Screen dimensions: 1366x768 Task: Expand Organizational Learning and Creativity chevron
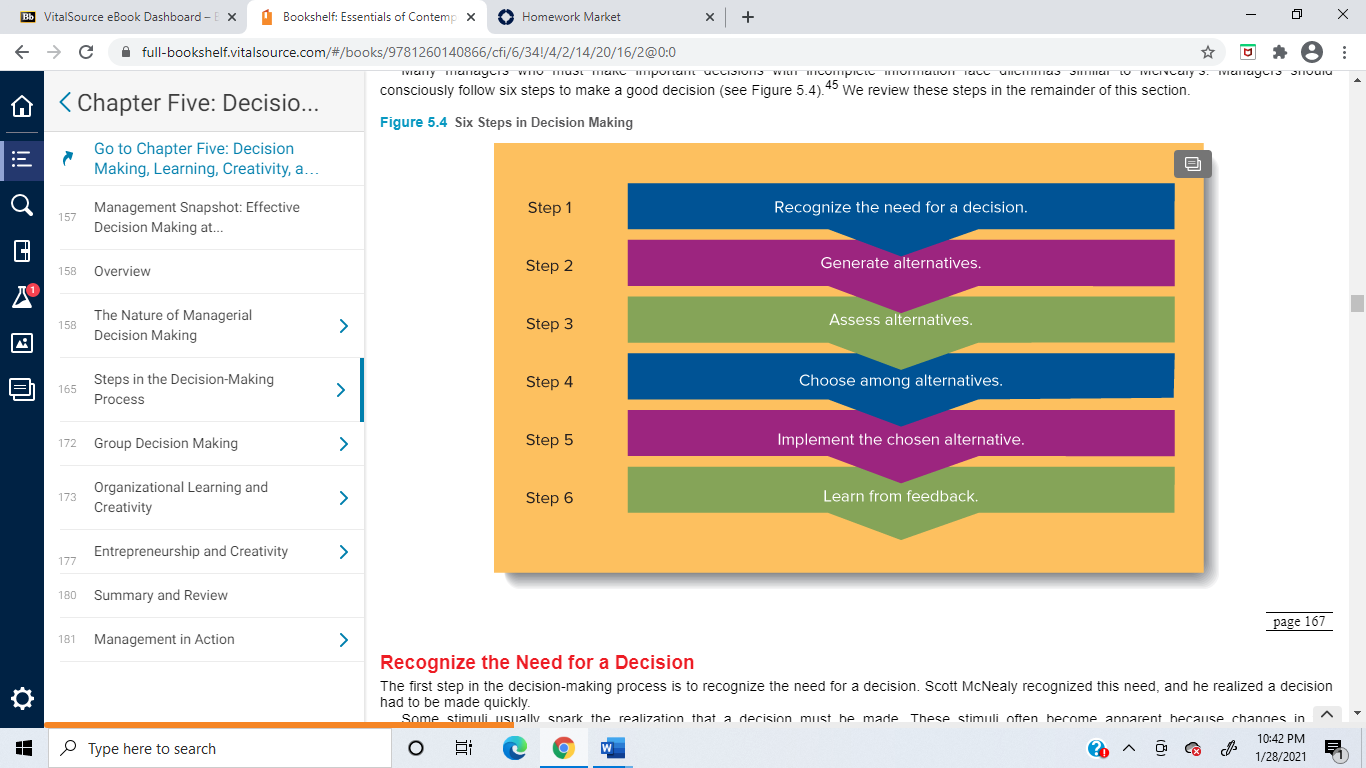click(x=343, y=498)
